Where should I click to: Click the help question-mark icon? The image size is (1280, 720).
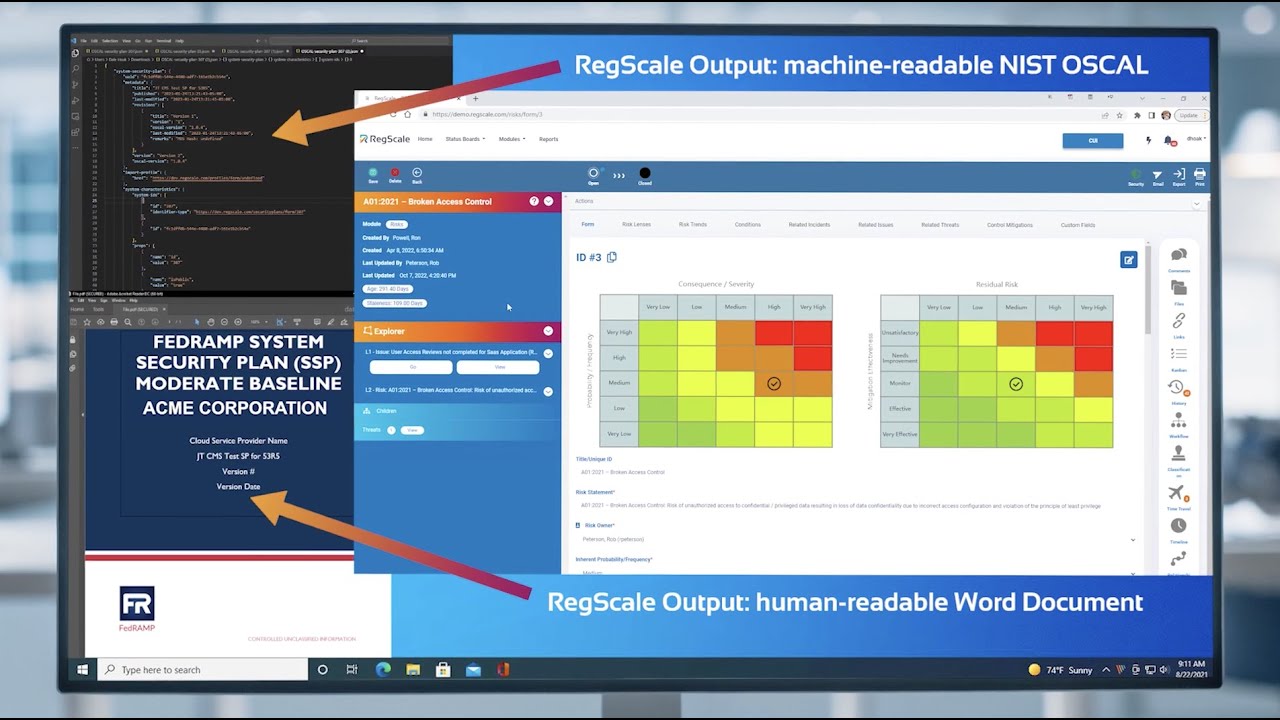(534, 201)
